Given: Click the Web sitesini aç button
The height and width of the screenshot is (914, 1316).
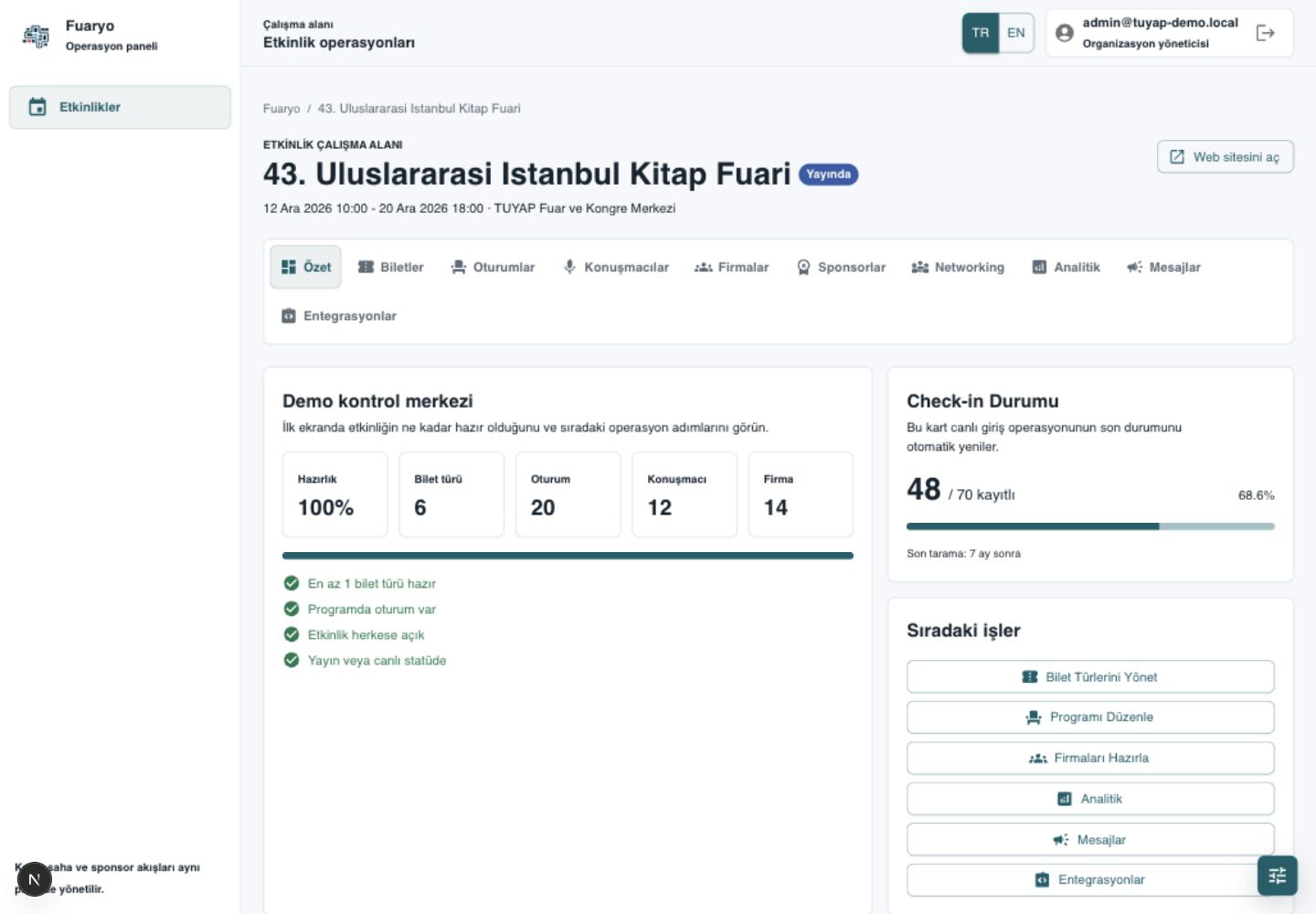Looking at the screenshot, I should [1226, 156].
